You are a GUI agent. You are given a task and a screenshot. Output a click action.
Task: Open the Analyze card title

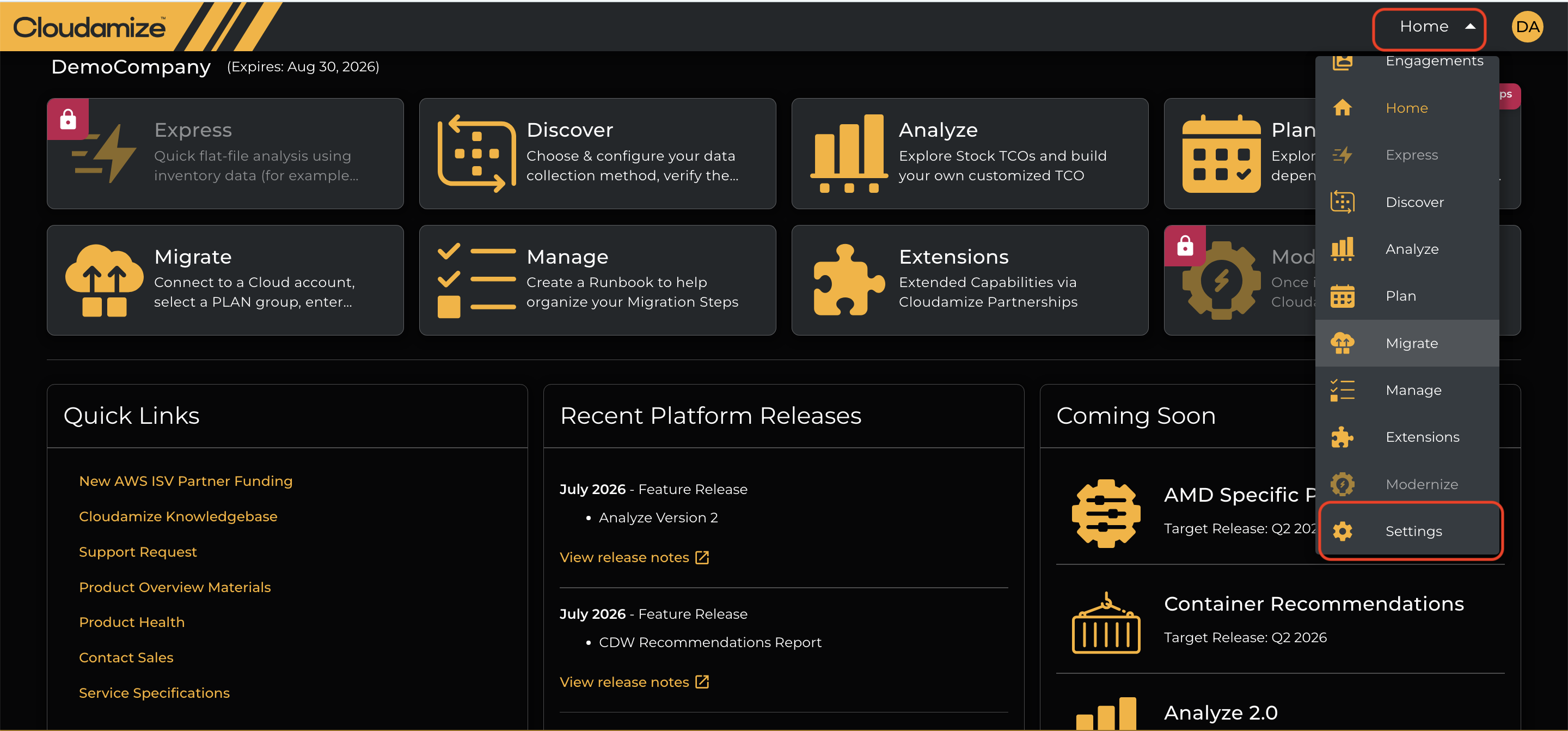coord(938,130)
